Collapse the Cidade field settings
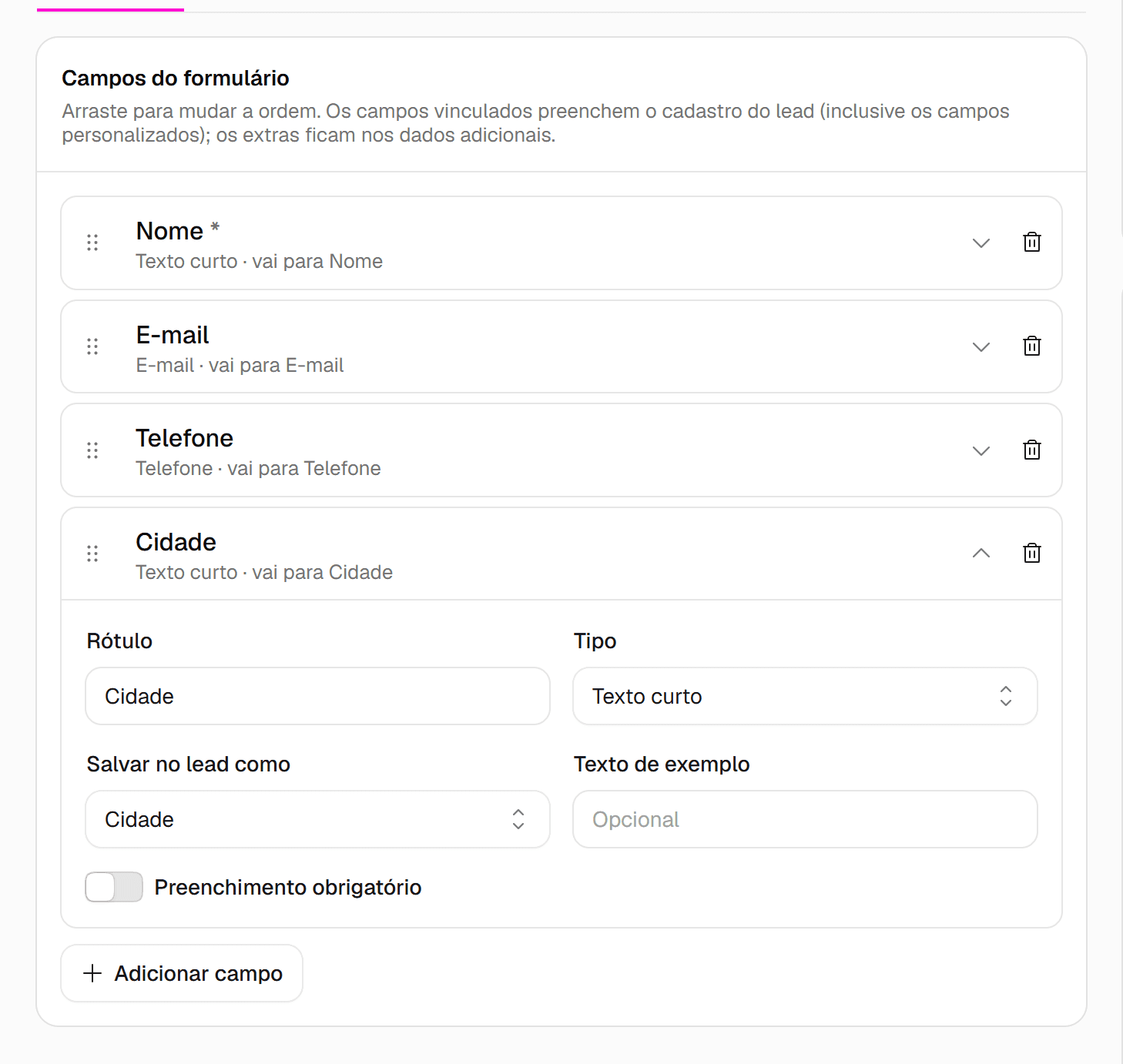 [x=981, y=553]
